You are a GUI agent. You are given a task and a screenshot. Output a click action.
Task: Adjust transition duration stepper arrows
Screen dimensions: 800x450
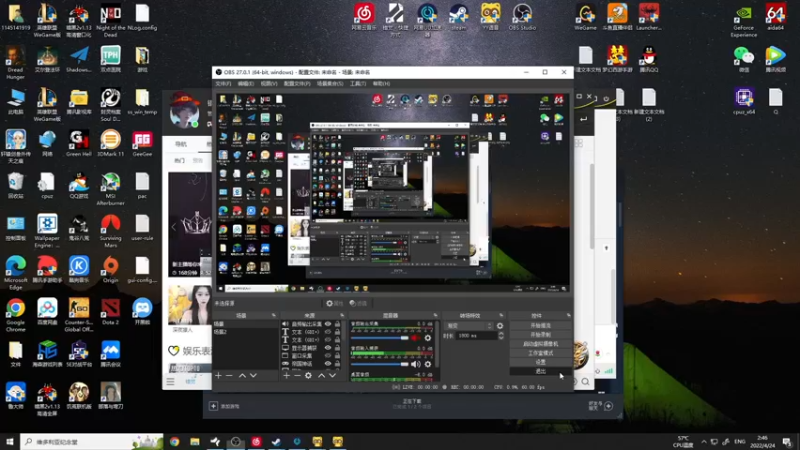pyautogui.click(x=501, y=336)
